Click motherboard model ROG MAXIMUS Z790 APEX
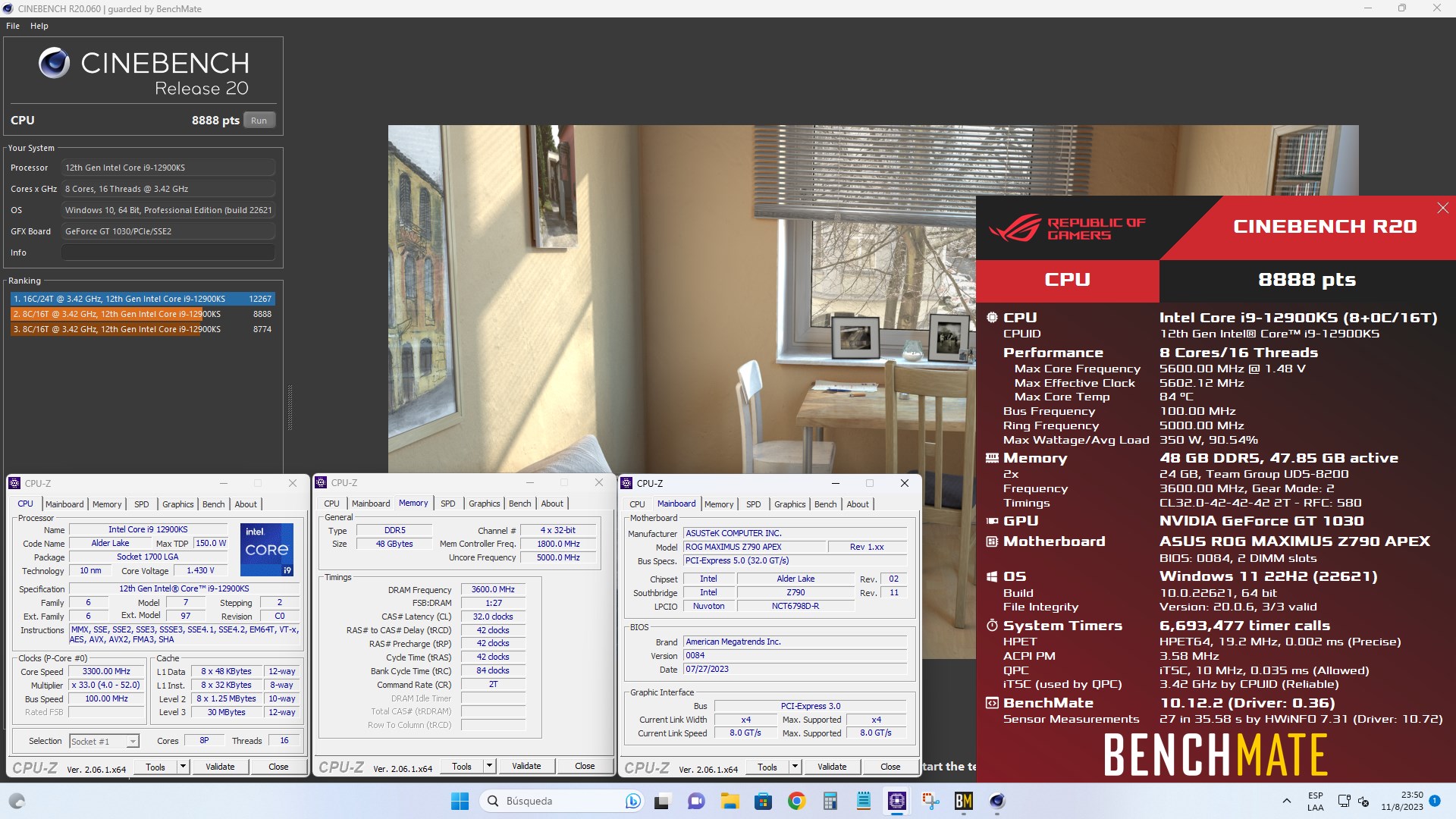Viewport: 1456px width, 819px height. click(754, 547)
